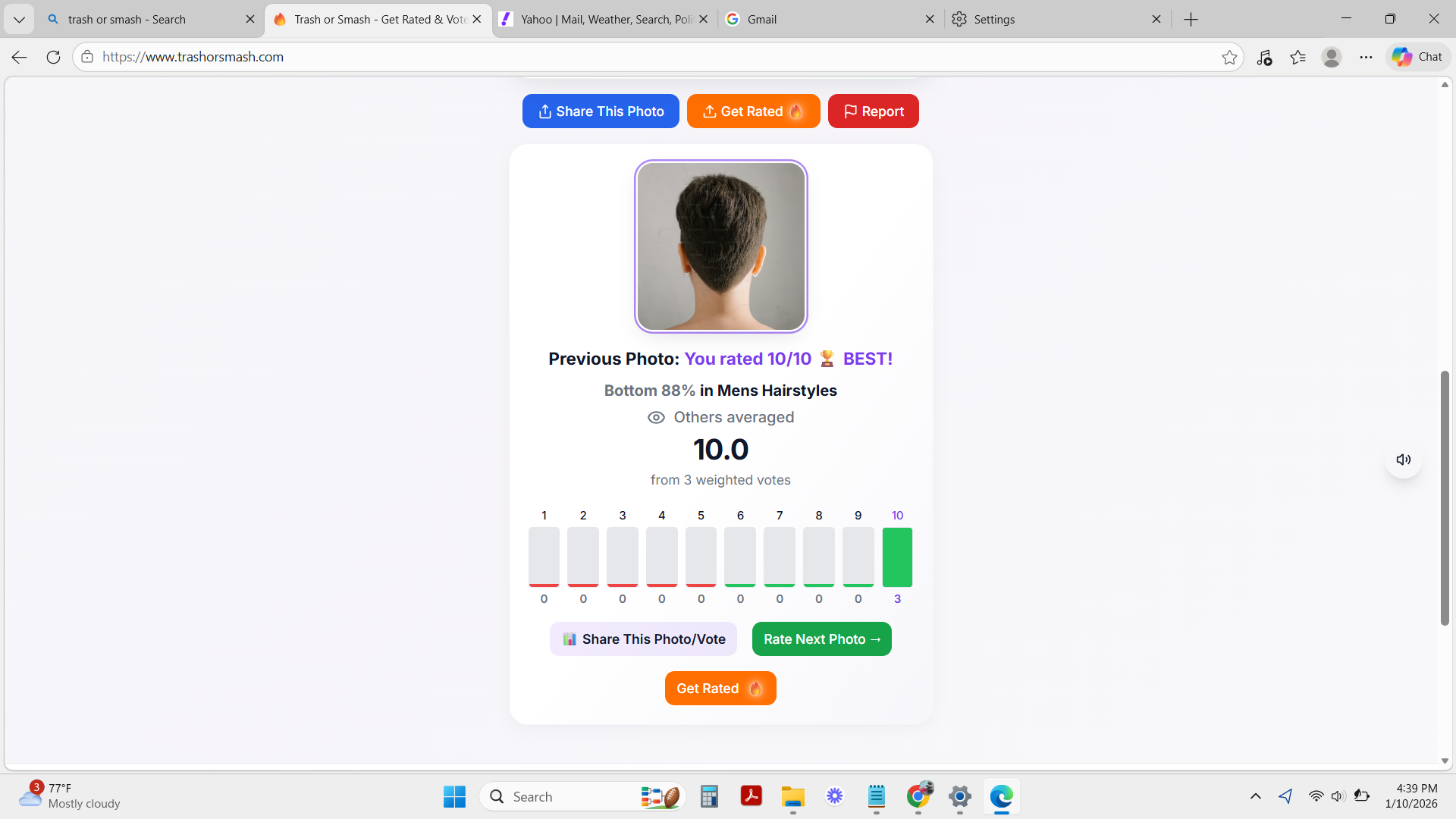
Task: Click the location tray icon
Action: point(1285,796)
